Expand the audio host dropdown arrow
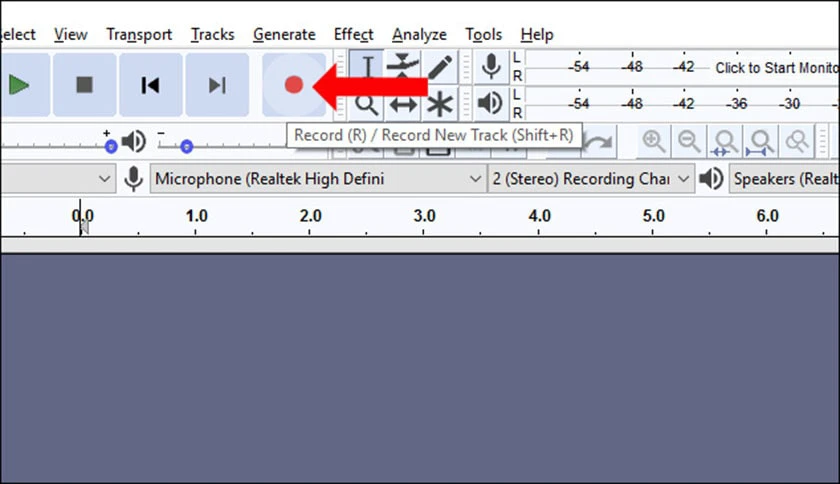This screenshot has width=840, height=484. point(104,178)
